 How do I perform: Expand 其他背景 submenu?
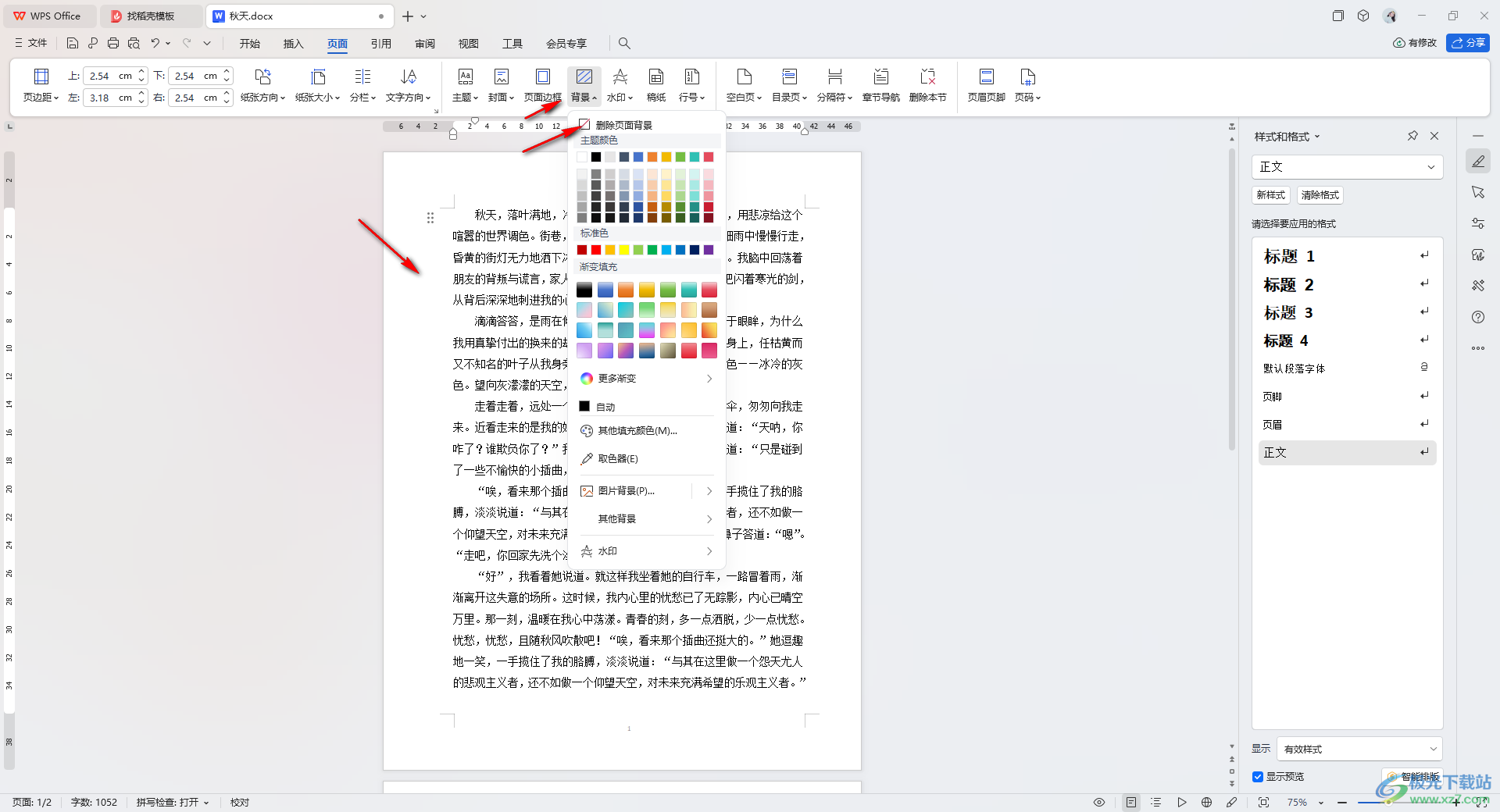[x=647, y=519]
